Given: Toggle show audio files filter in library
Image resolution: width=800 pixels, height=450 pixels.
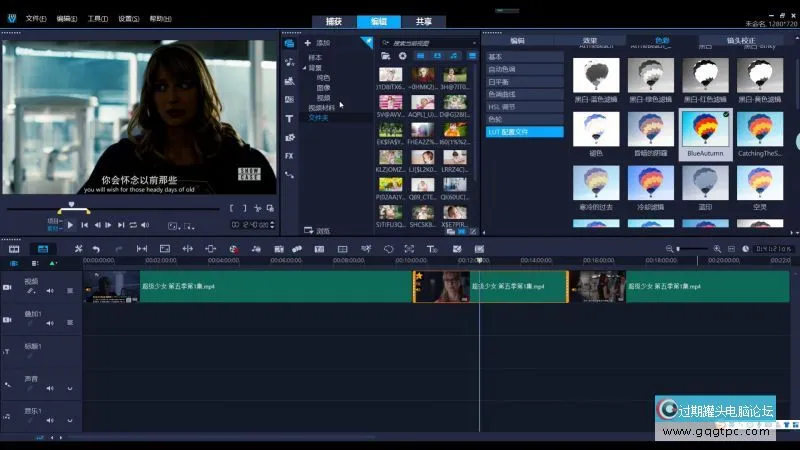Looking at the screenshot, I should click(x=454, y=56).
